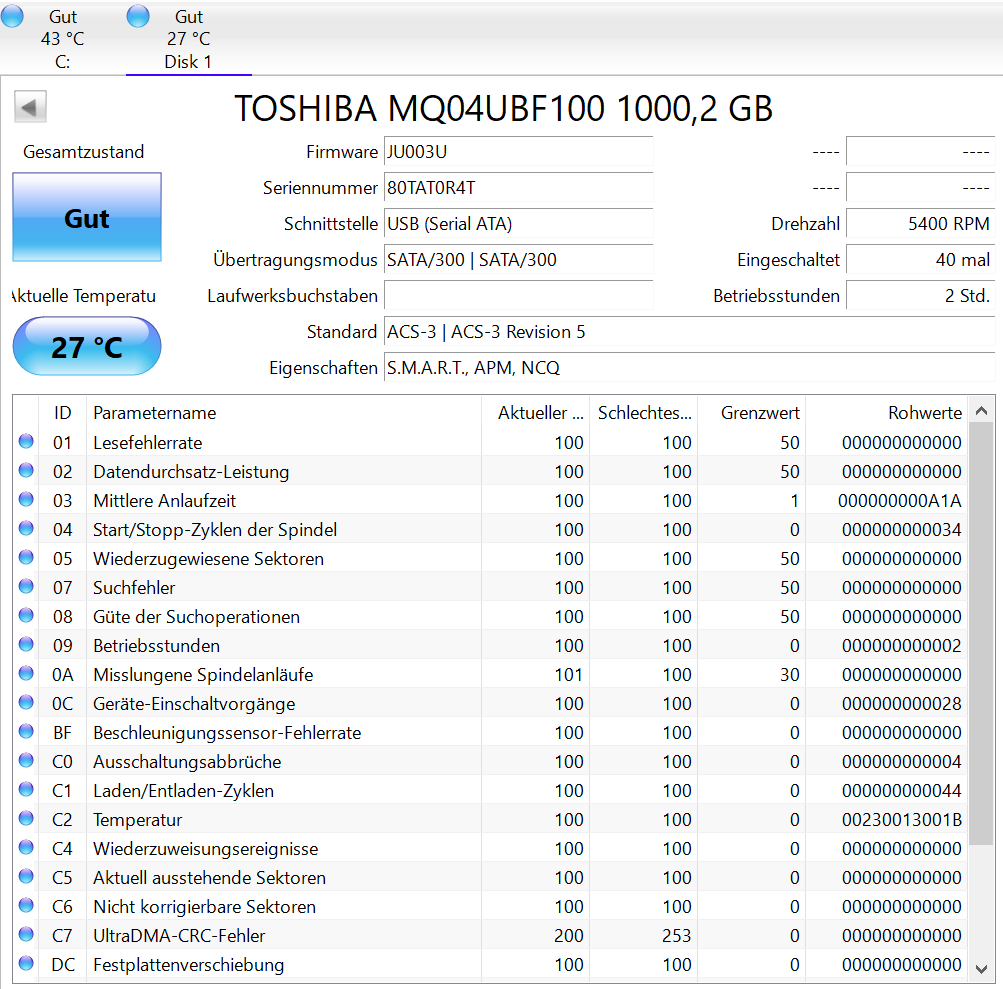Click status dot of row ID 09
Image resolution: width=1003 pixels, height=989 pixels.
pos(26,644)
